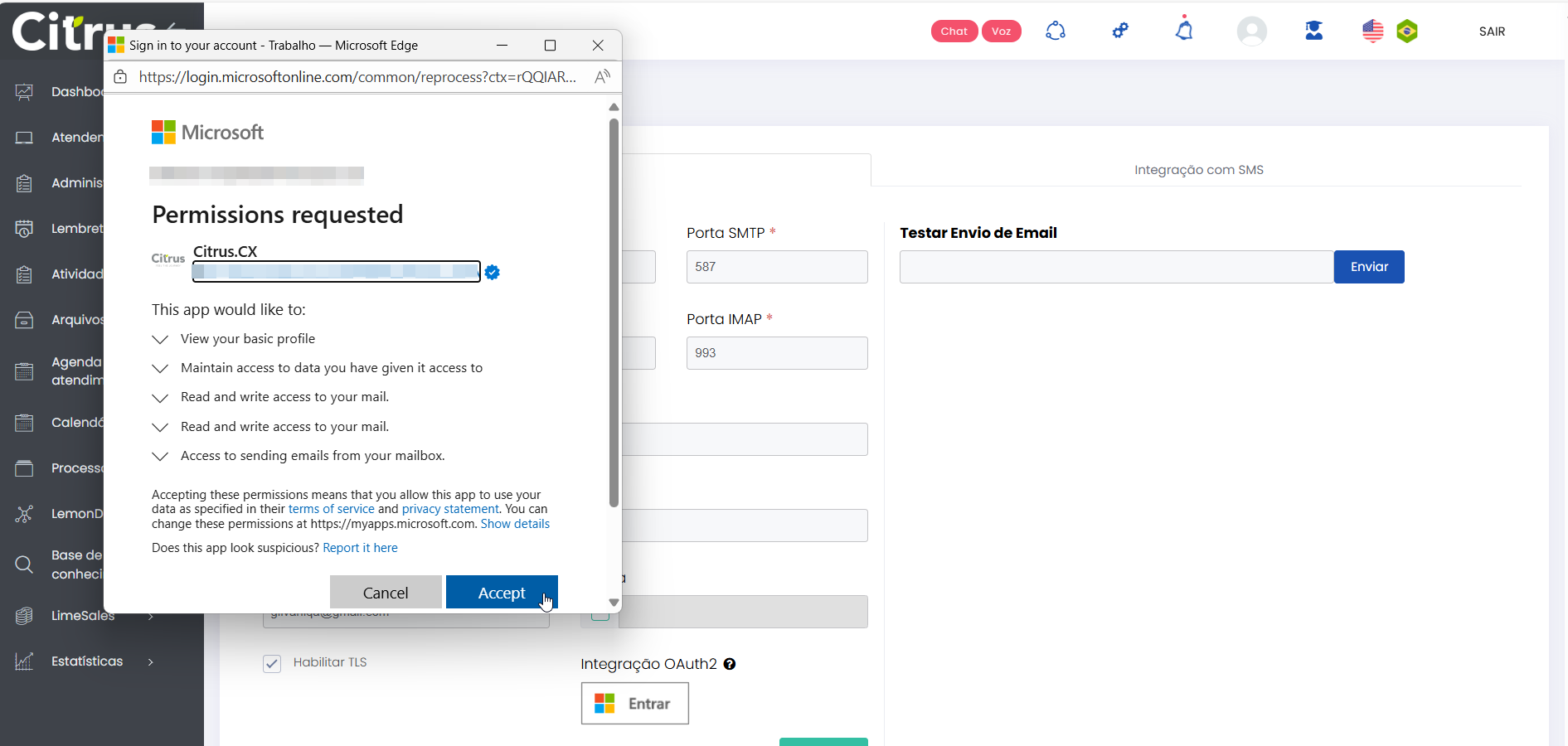1568x746 pixels.
Task: Click the graduation training icon in header
Action: 1313,31
